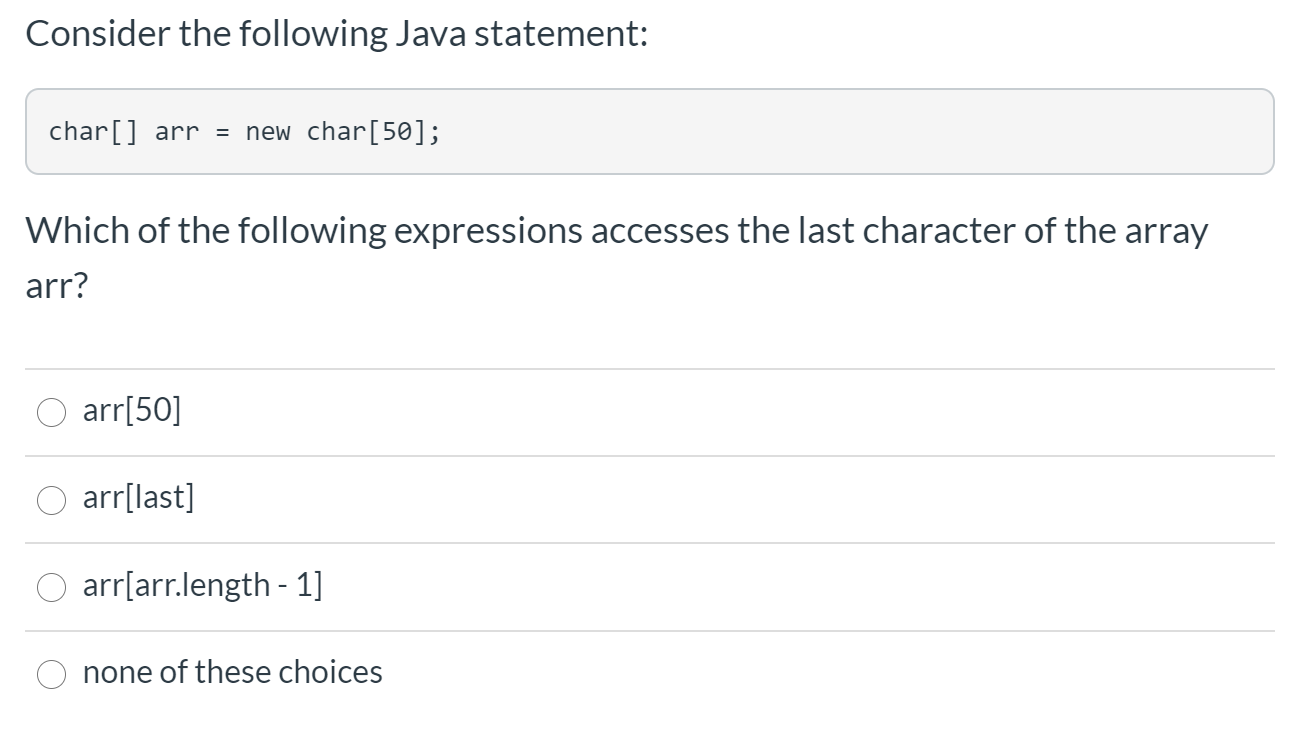Click the 'Consider the following Java statement' title
Image resolution: width=1303 pixels, height=739 pixels.
point(336,33)
